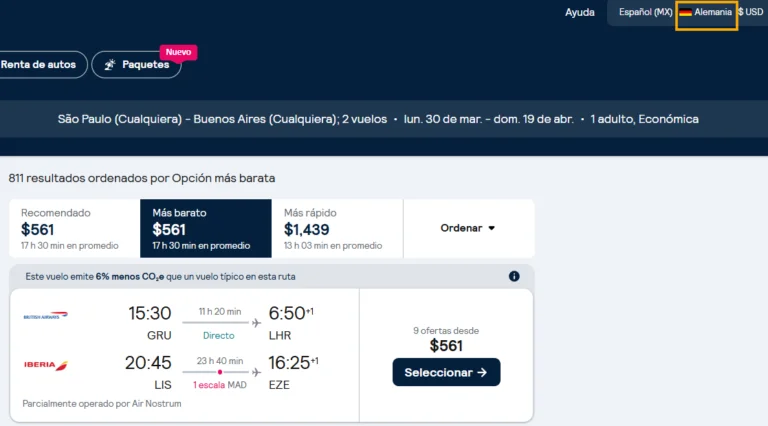Viewport: 768px width, 426px height.
Task: Click the Iberia airline logo
Action: (46, 365)
